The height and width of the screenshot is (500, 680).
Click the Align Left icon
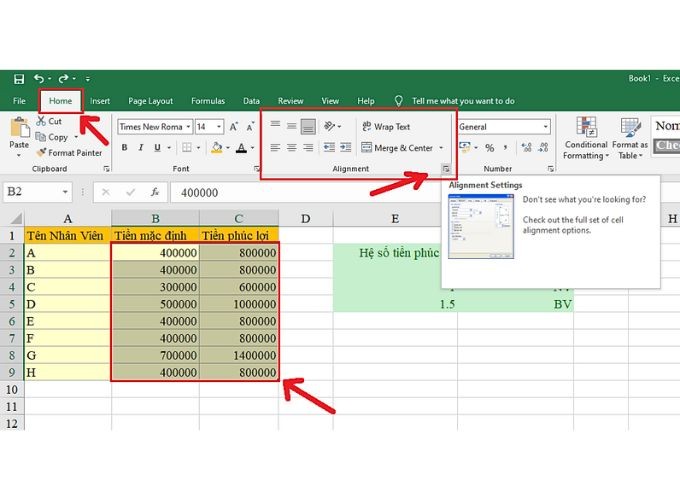[275, 147]
